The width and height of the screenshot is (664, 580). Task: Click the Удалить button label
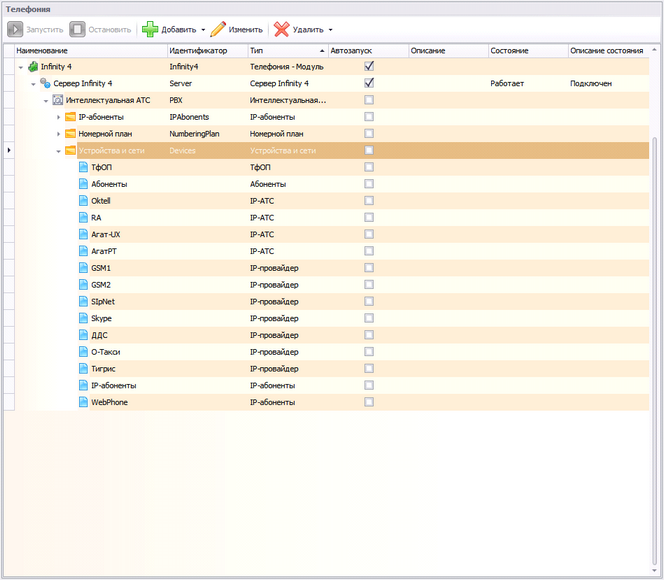308,30
